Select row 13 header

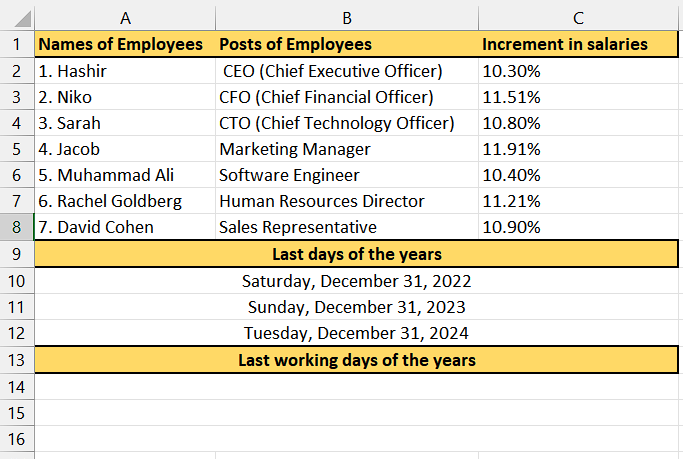tap(17, 360)
